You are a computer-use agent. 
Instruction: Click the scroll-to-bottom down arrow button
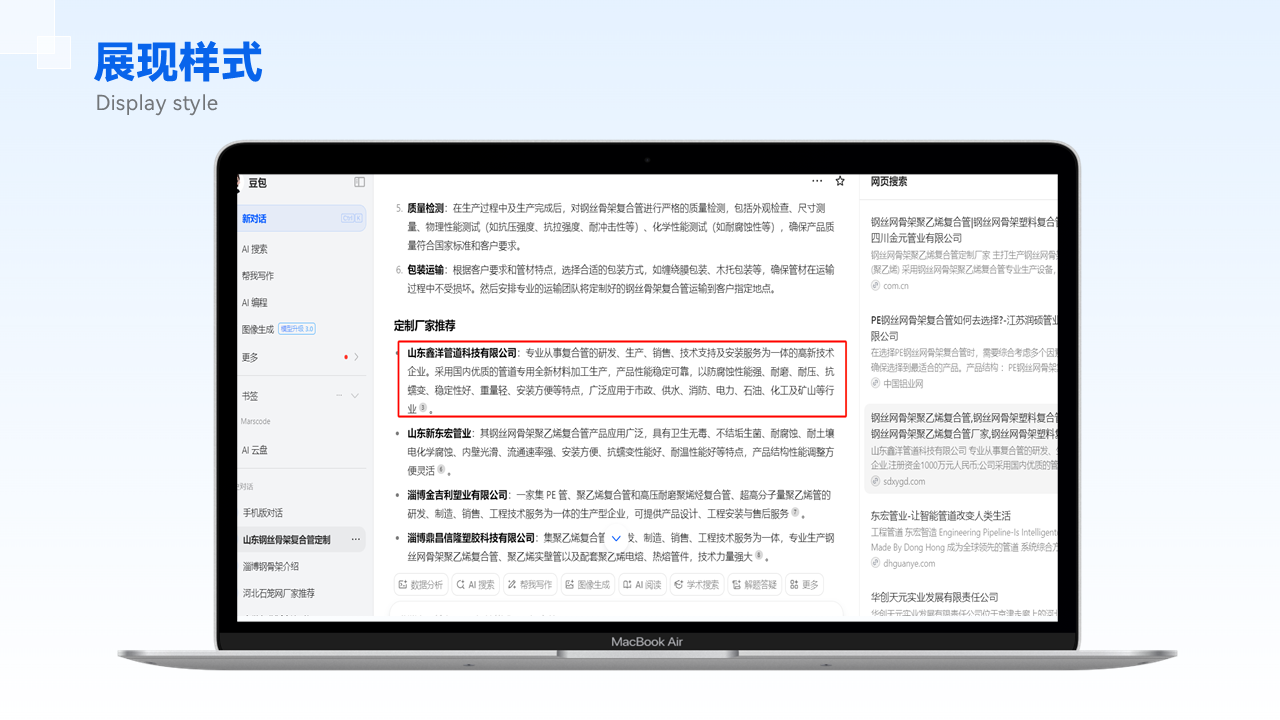pyautogui.click(x=616, y=539)
